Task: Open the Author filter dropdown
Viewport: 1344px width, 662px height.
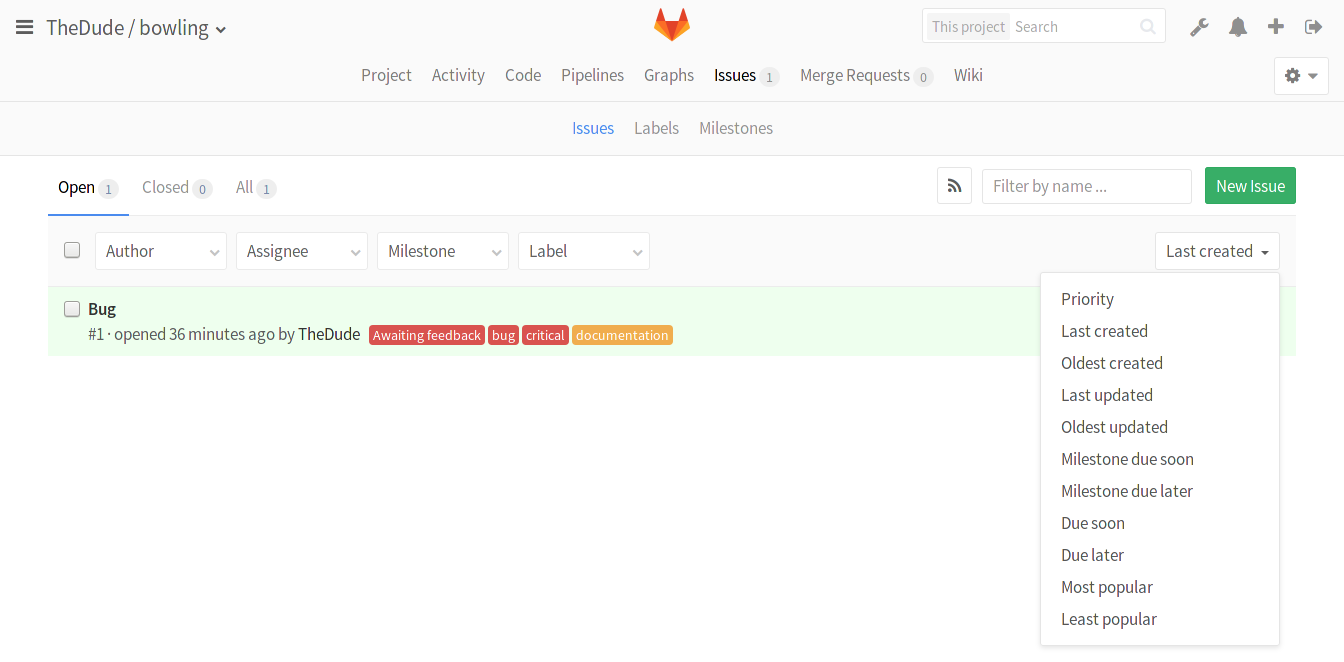Action: (x=160, y=251)
